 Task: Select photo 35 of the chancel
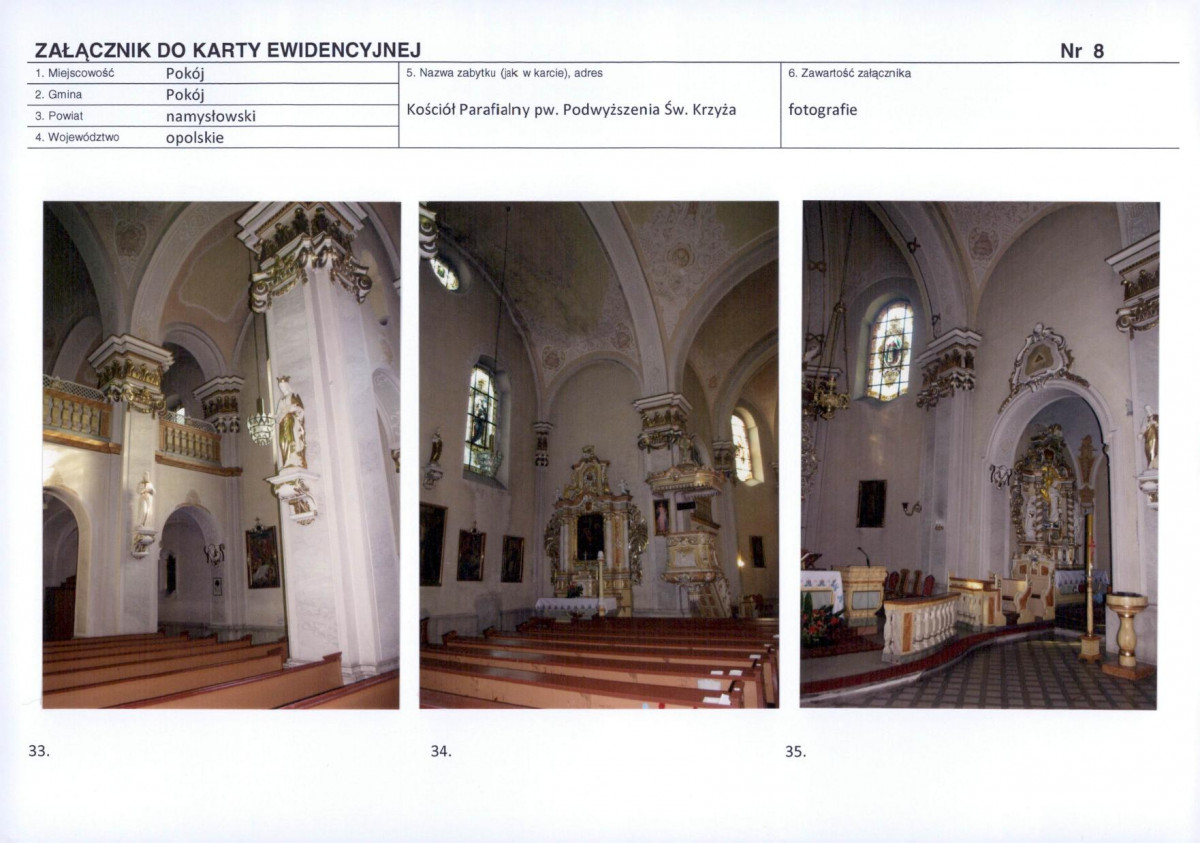point(980,455)
